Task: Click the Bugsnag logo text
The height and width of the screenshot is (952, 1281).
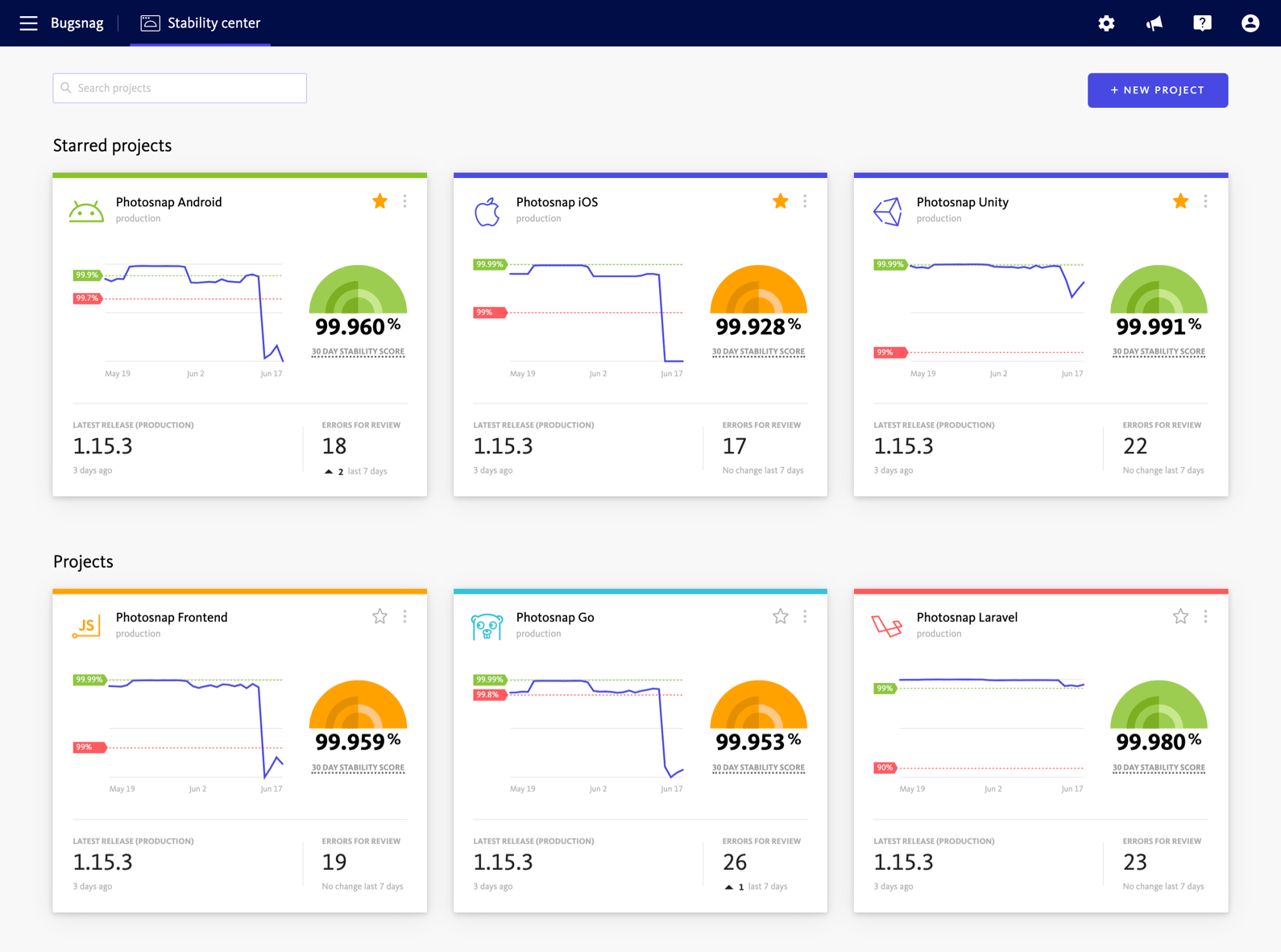Action: [77, 23]
